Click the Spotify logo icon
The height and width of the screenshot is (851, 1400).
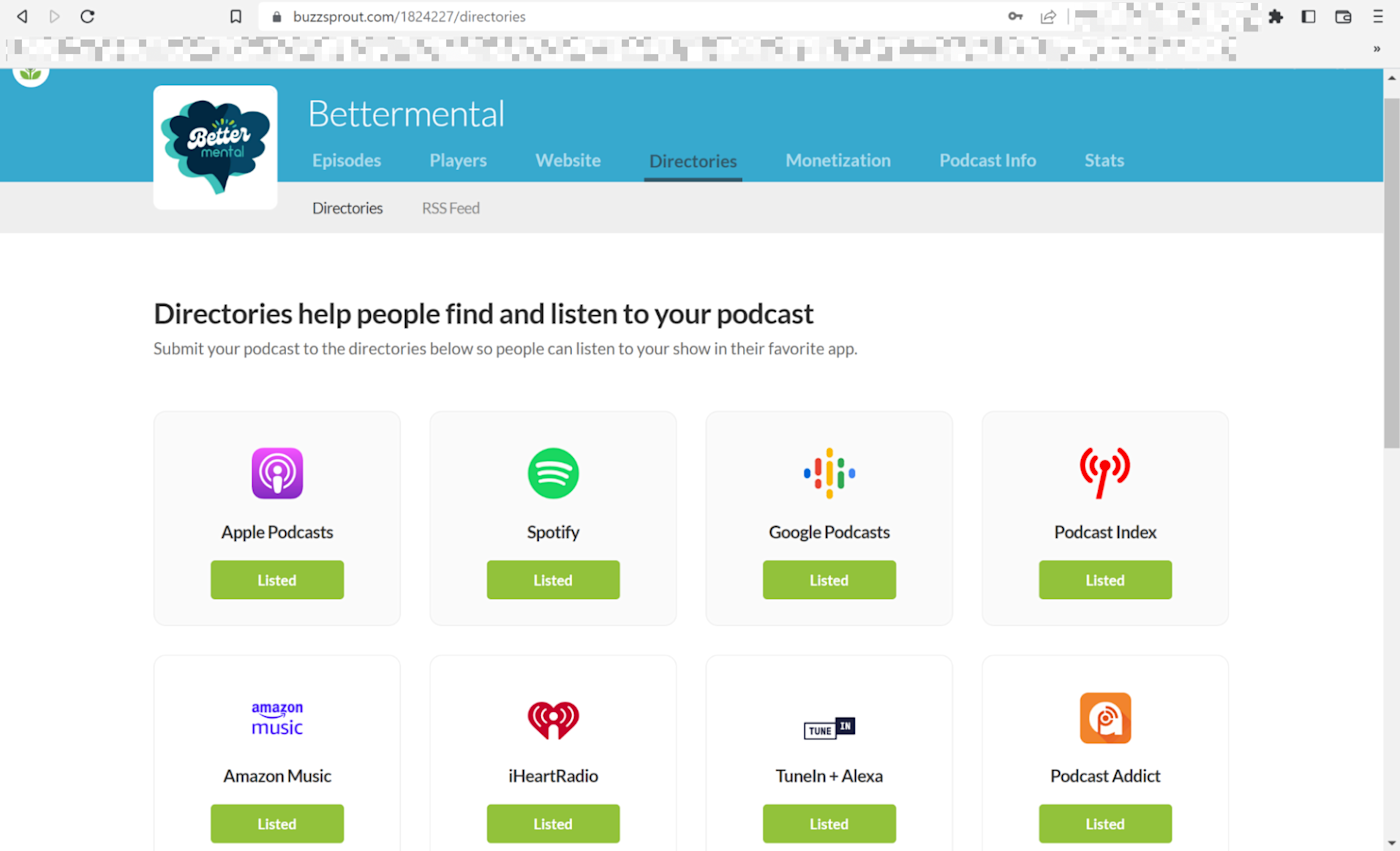[x=553, y=473]
